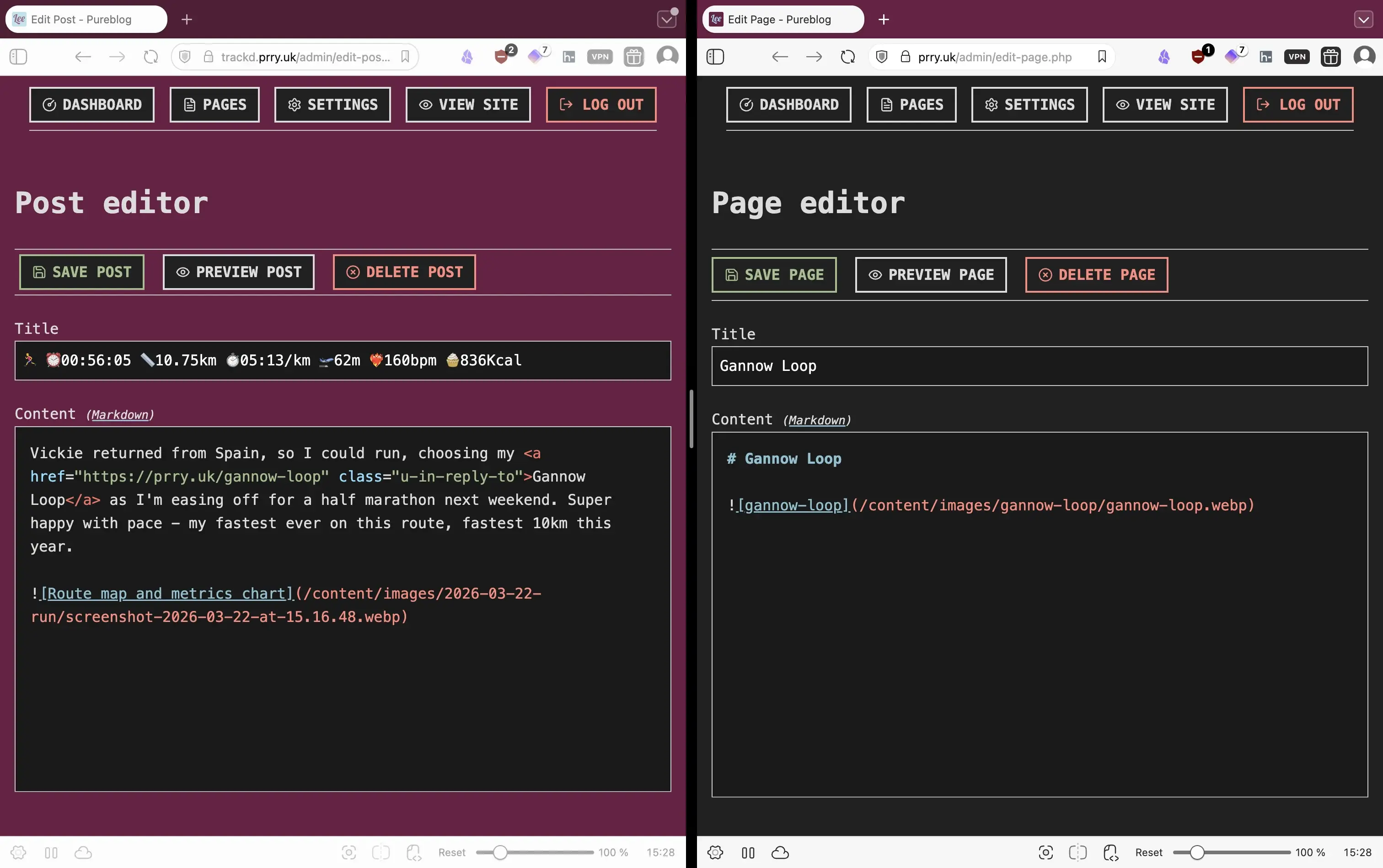Open the profile avatar in the left window
Image resolution: width=1383 pixels, height=868 pixels.
click(667, 57)
